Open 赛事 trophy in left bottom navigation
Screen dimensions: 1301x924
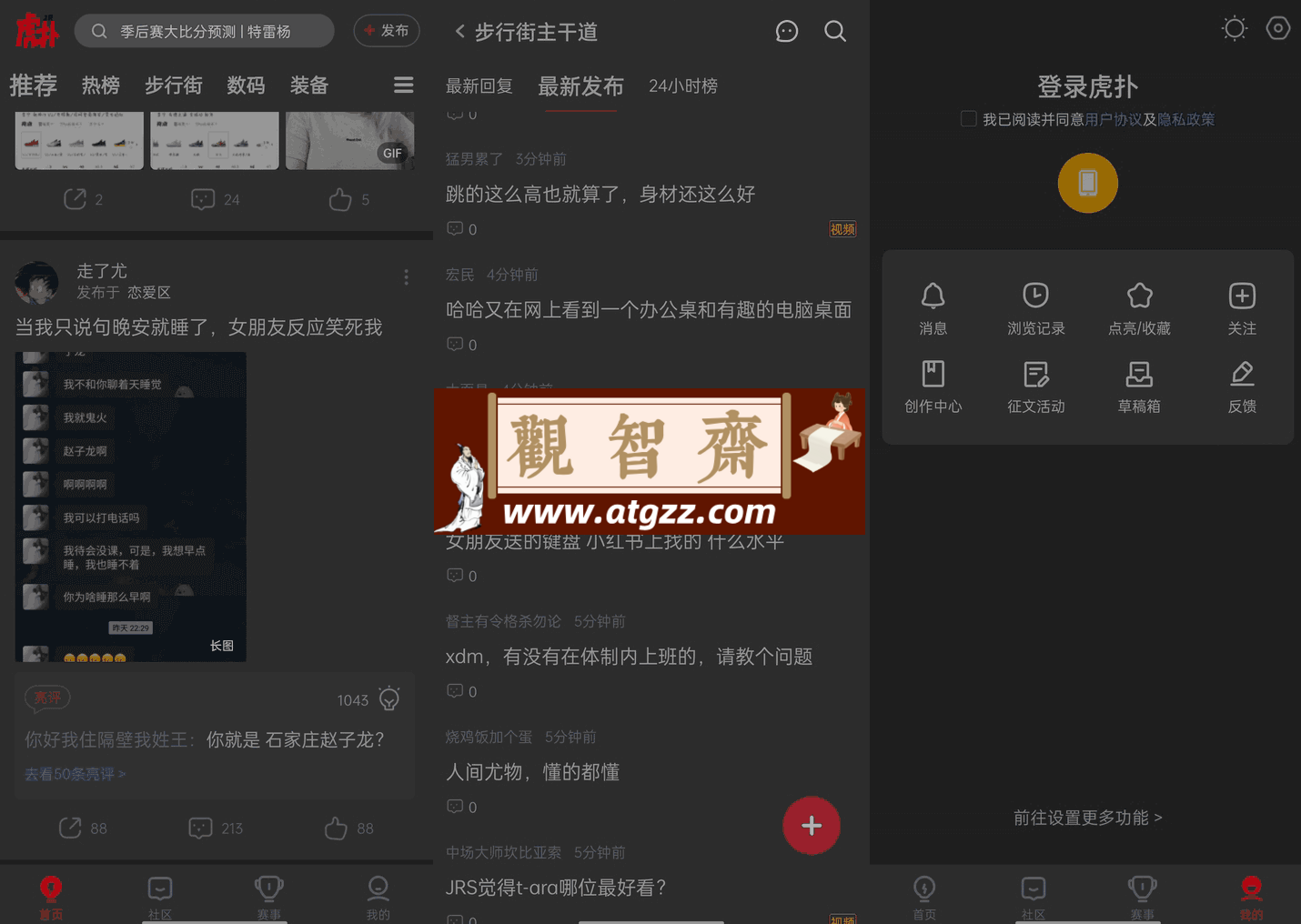[269, 897]
